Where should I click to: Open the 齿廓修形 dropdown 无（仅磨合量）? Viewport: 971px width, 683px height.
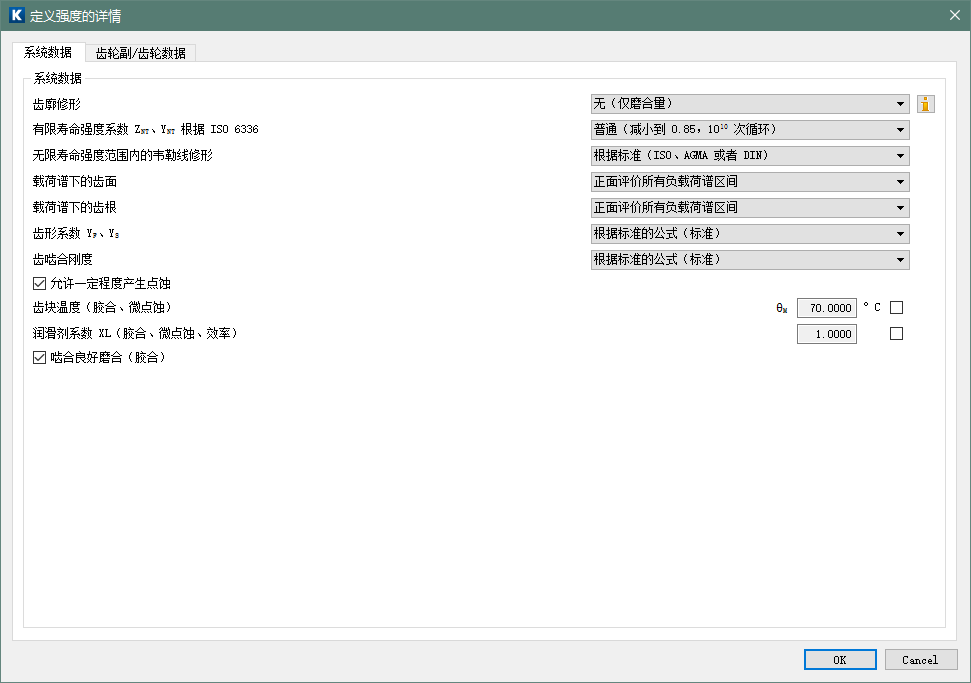(x=750, y=104)
